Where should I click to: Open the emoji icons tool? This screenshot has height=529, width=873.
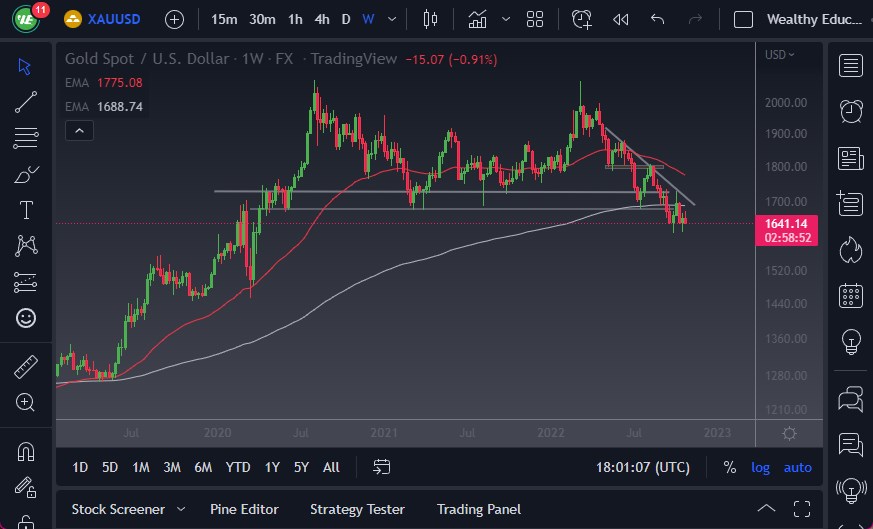(26, 318)
